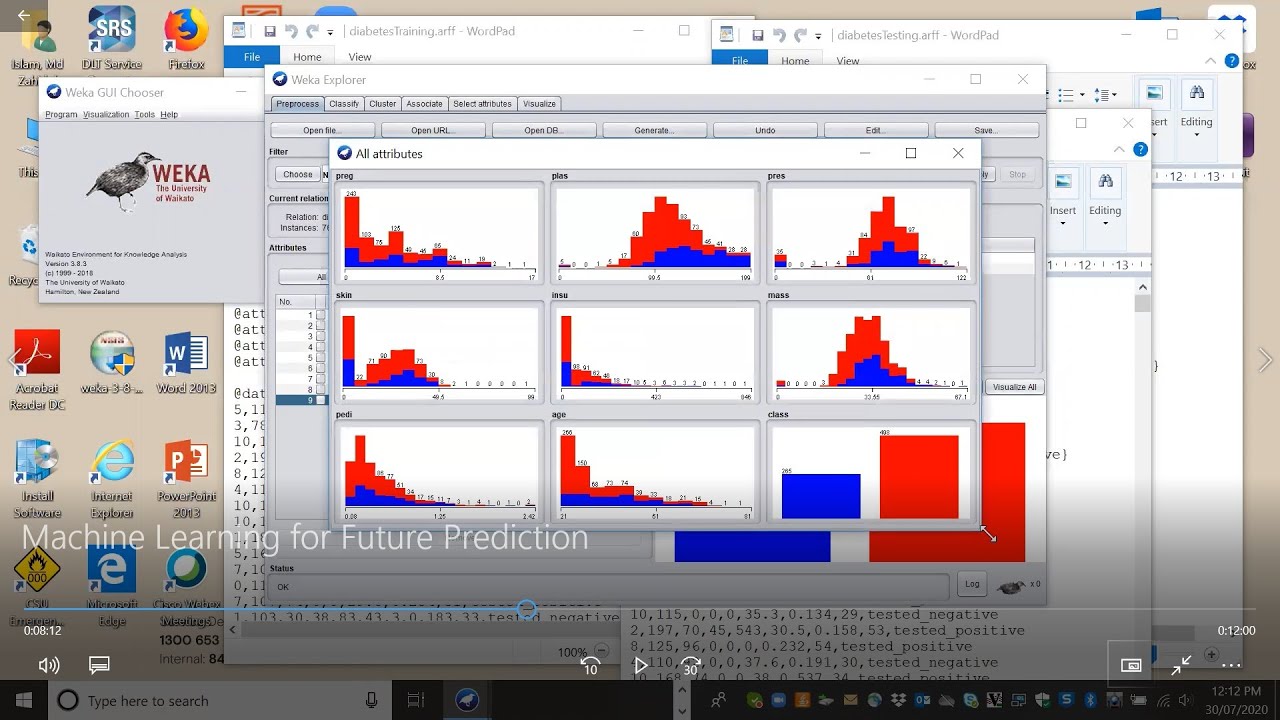Click the Choose filter button
This screenshot has width=1280, height=720.
point(298,174)
